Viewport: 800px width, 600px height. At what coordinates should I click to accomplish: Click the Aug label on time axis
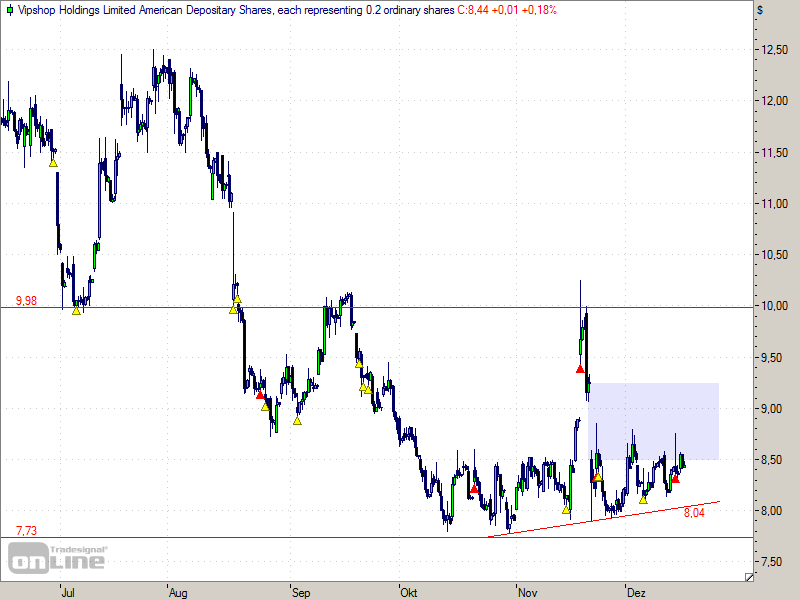(178, 591)
